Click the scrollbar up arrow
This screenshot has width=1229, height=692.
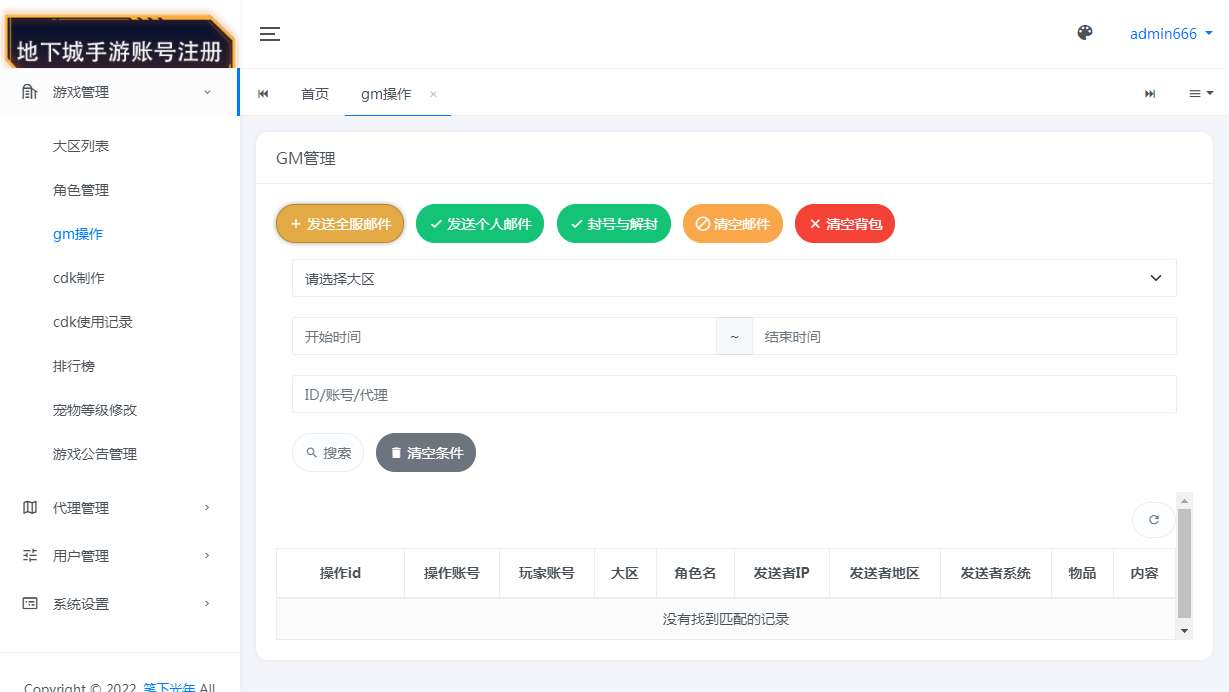1185,500
